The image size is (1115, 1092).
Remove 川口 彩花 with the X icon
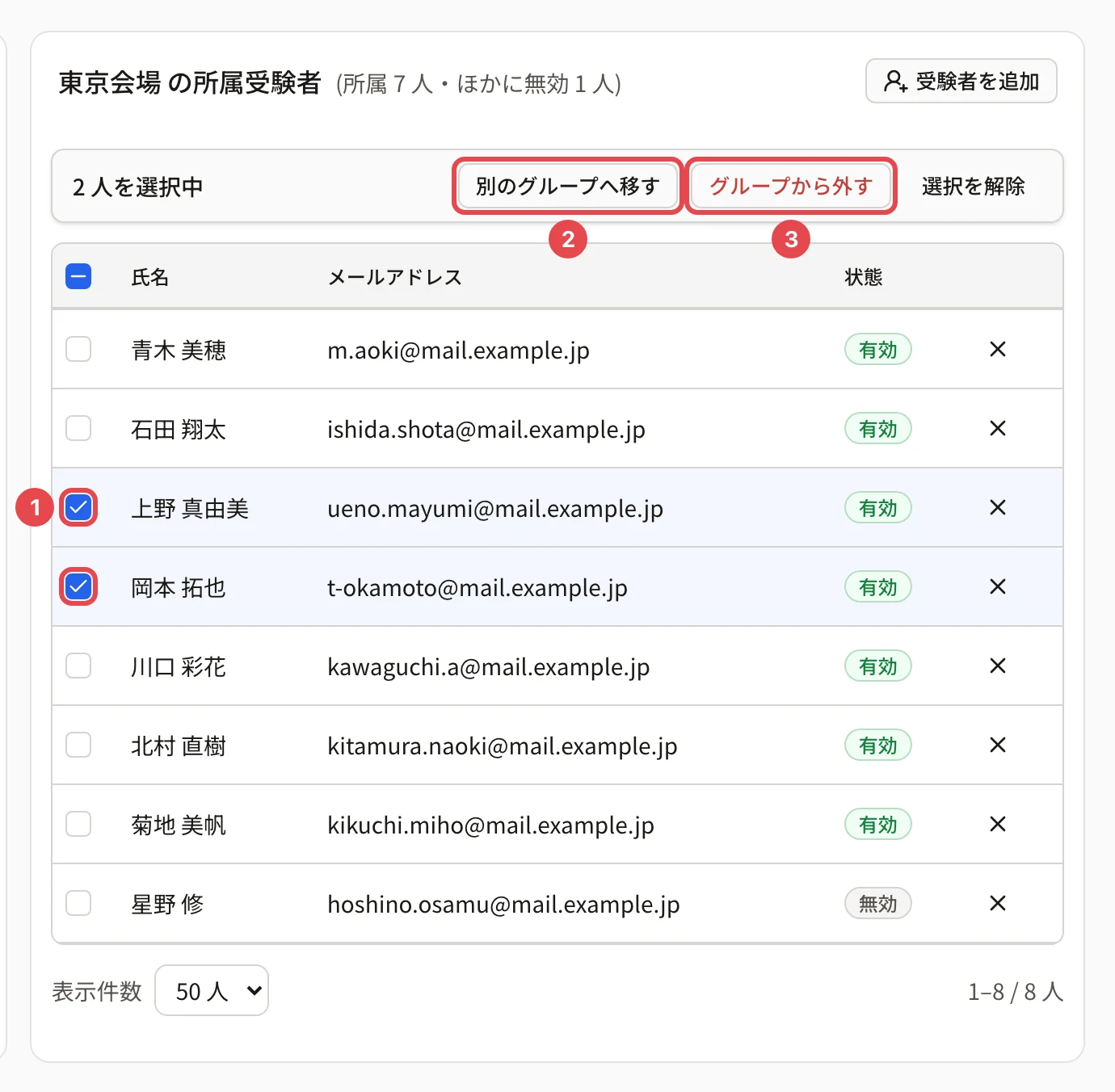998,666
